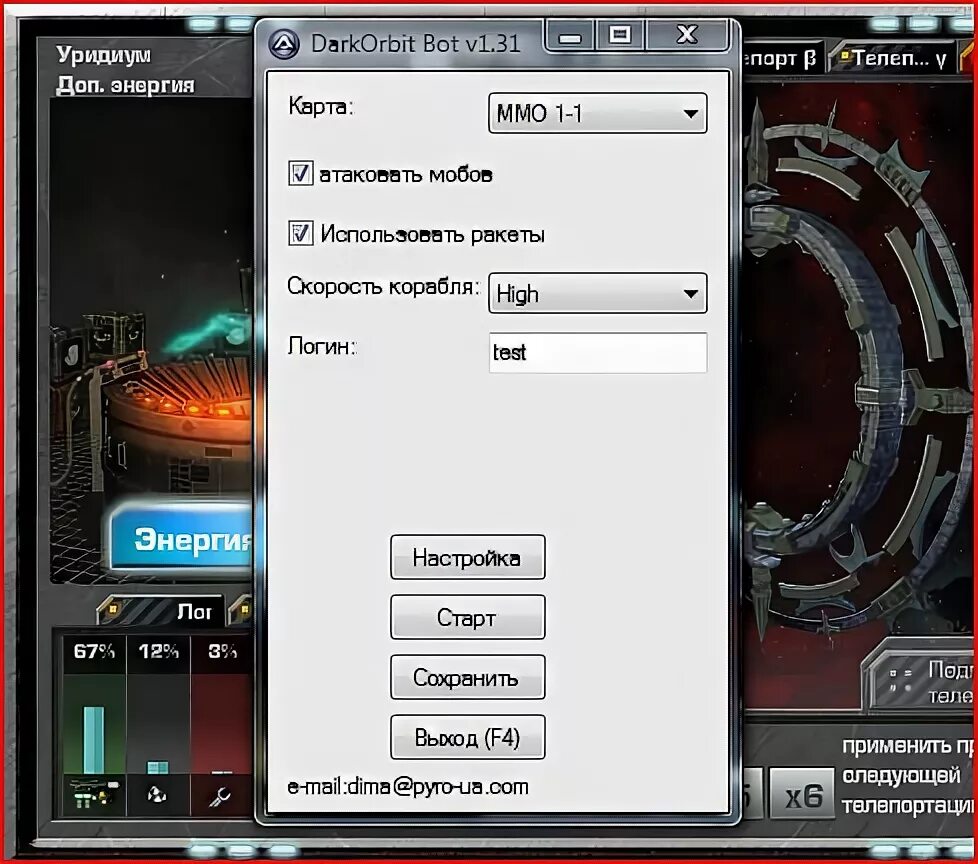Click the 12% progress bar column
Viewport: 978px width, 864px height.
click(x=158, y=724)
